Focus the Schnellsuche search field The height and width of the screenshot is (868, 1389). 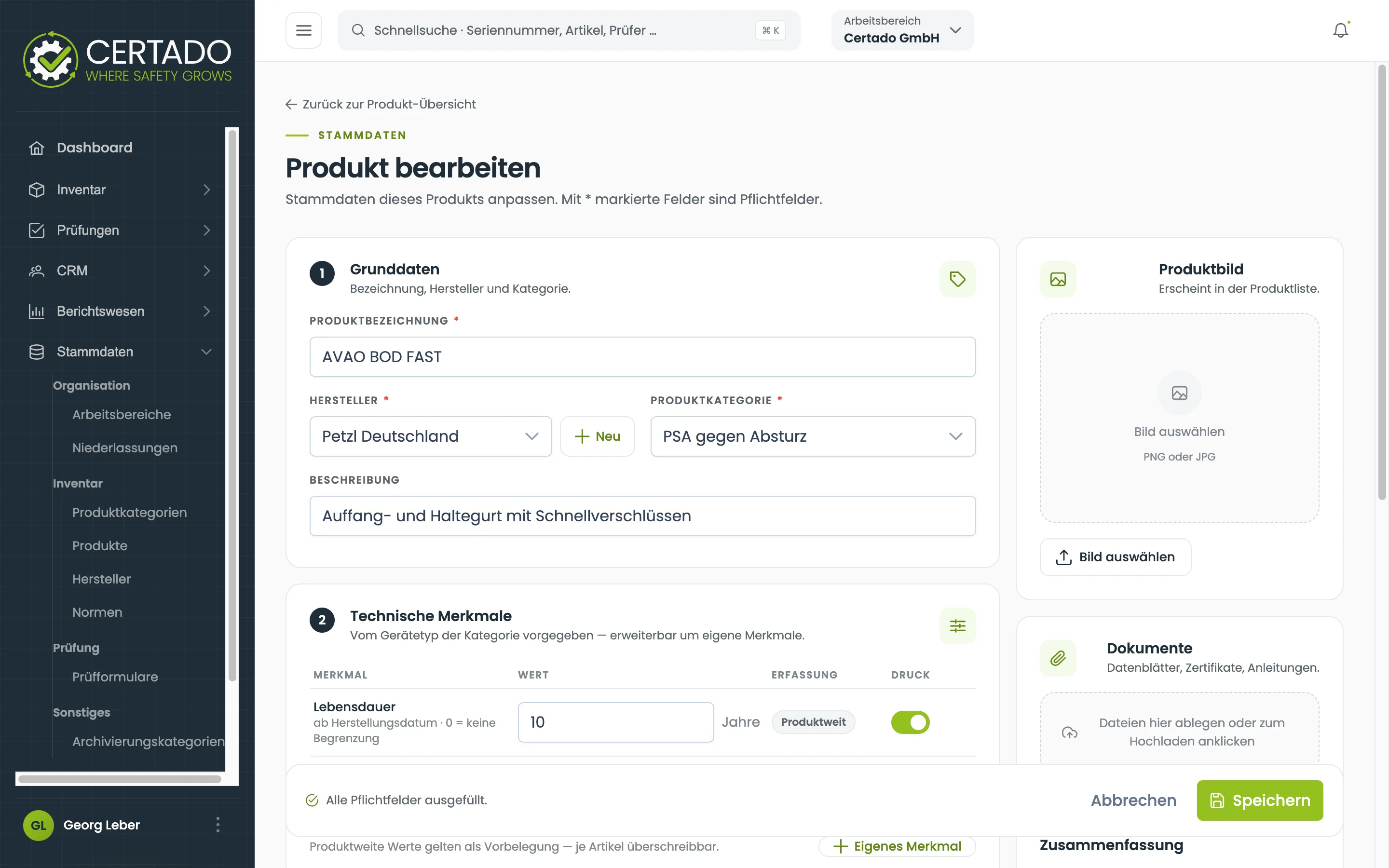pos(568,30)
